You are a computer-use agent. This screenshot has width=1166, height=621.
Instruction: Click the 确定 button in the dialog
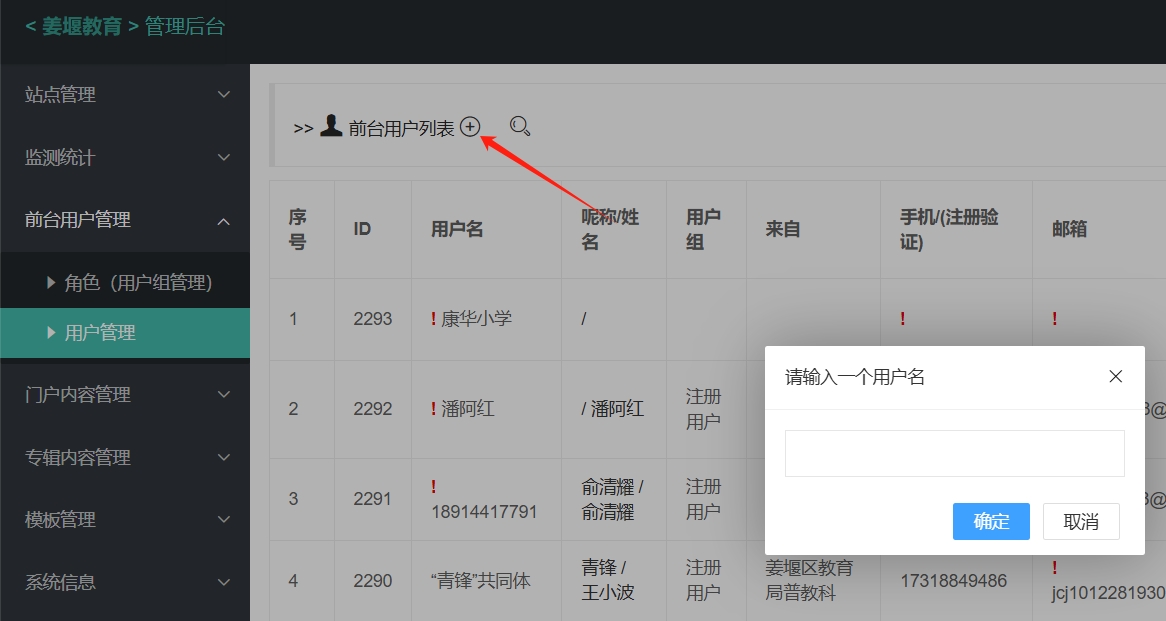point(991,521)
